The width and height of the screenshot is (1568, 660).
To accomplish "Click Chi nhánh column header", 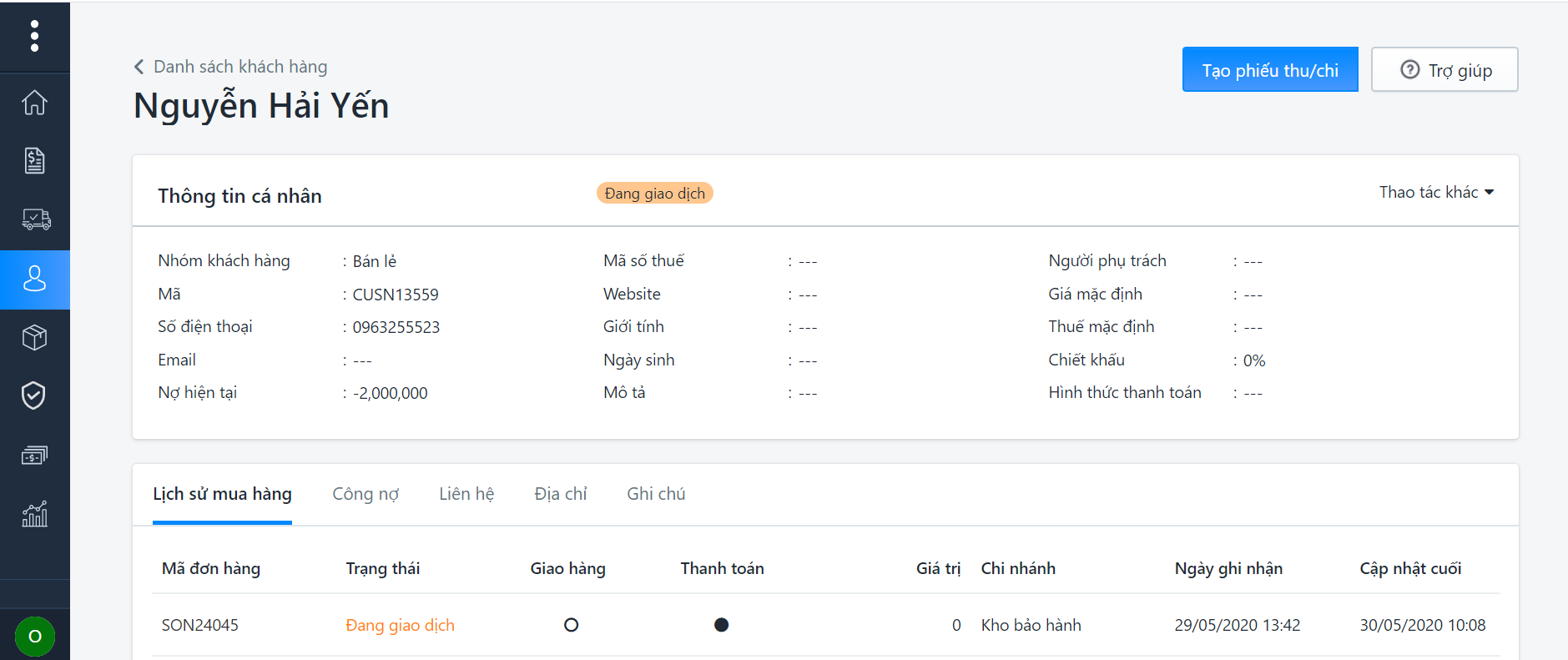I will tap(1018, 568).
